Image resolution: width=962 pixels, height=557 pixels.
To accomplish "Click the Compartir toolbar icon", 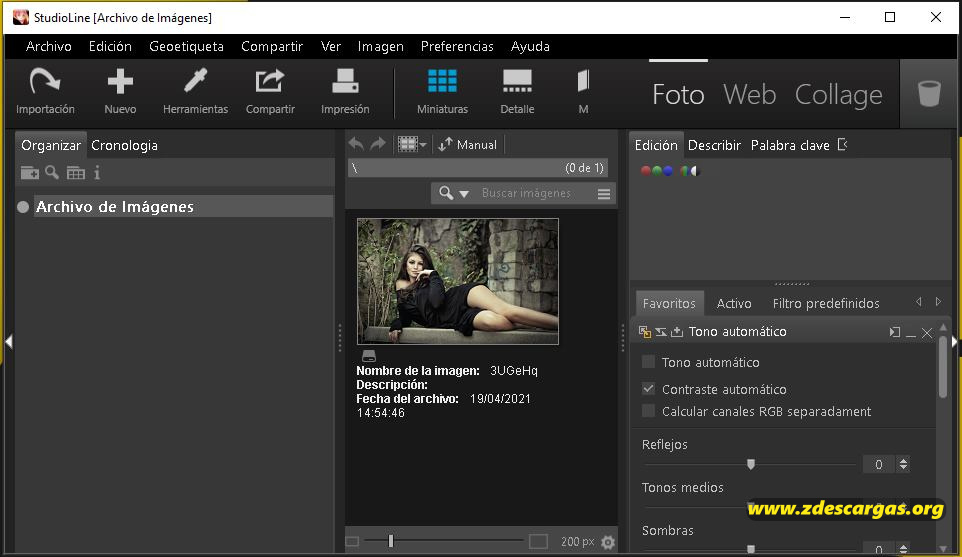I will pyautogui.click(x=270, y=82).
